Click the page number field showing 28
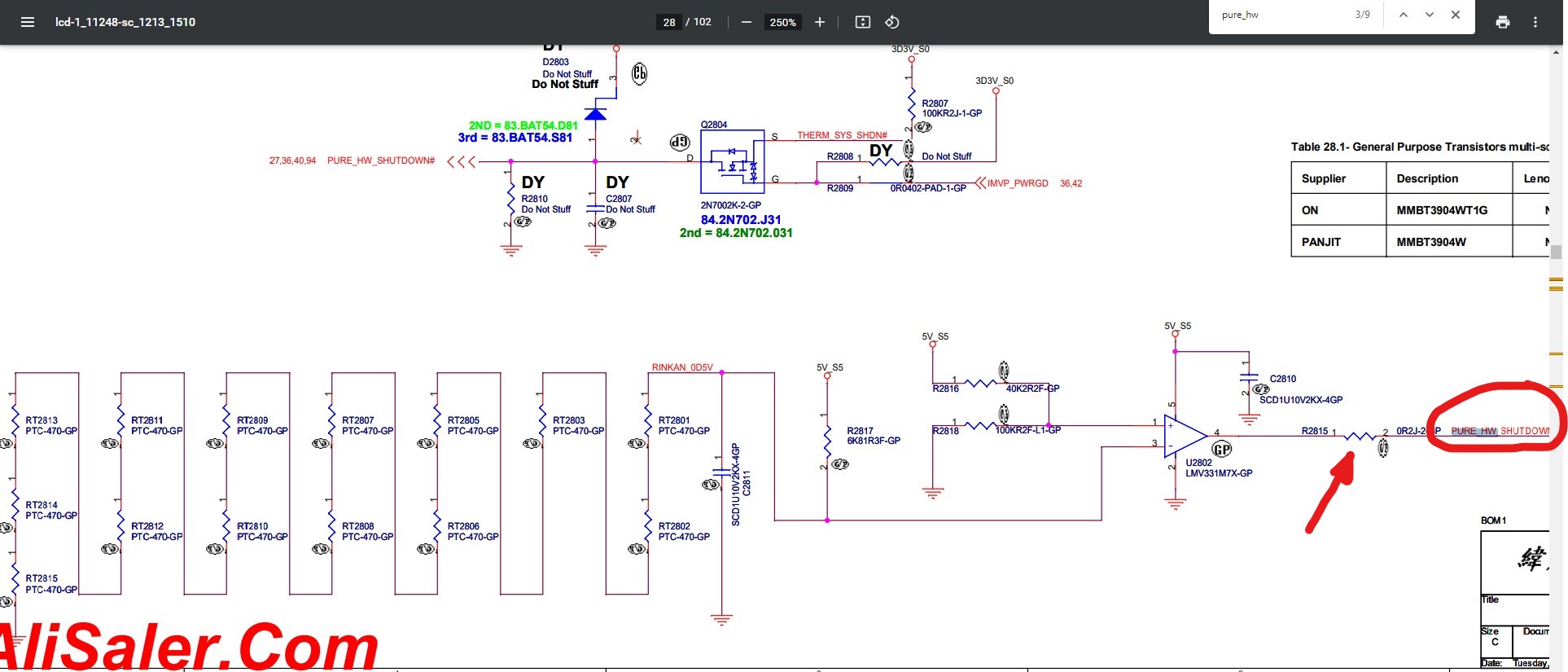The height and width of the screenshot is (672, 1568). 669,22
